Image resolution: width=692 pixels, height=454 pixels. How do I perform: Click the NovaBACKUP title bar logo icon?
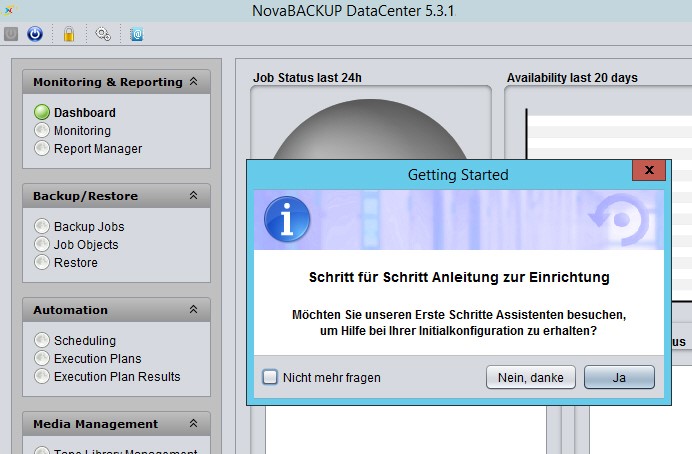pyautogui.click(x=9, y=9)
